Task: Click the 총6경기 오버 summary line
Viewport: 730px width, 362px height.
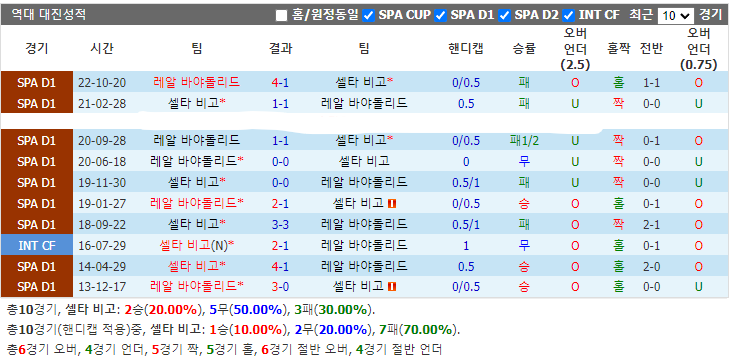Action: [x=224, y=349]
